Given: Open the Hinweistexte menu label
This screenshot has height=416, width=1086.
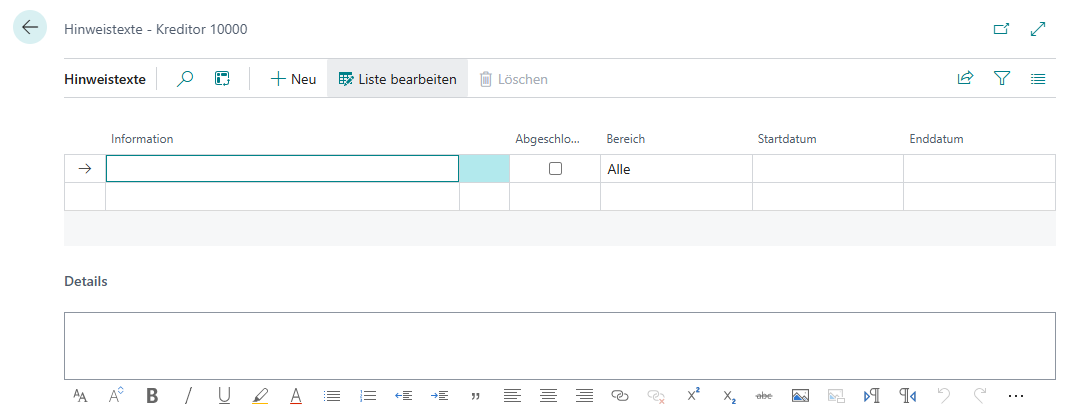Looking at the screenshot, I should (x=105, y=79).
